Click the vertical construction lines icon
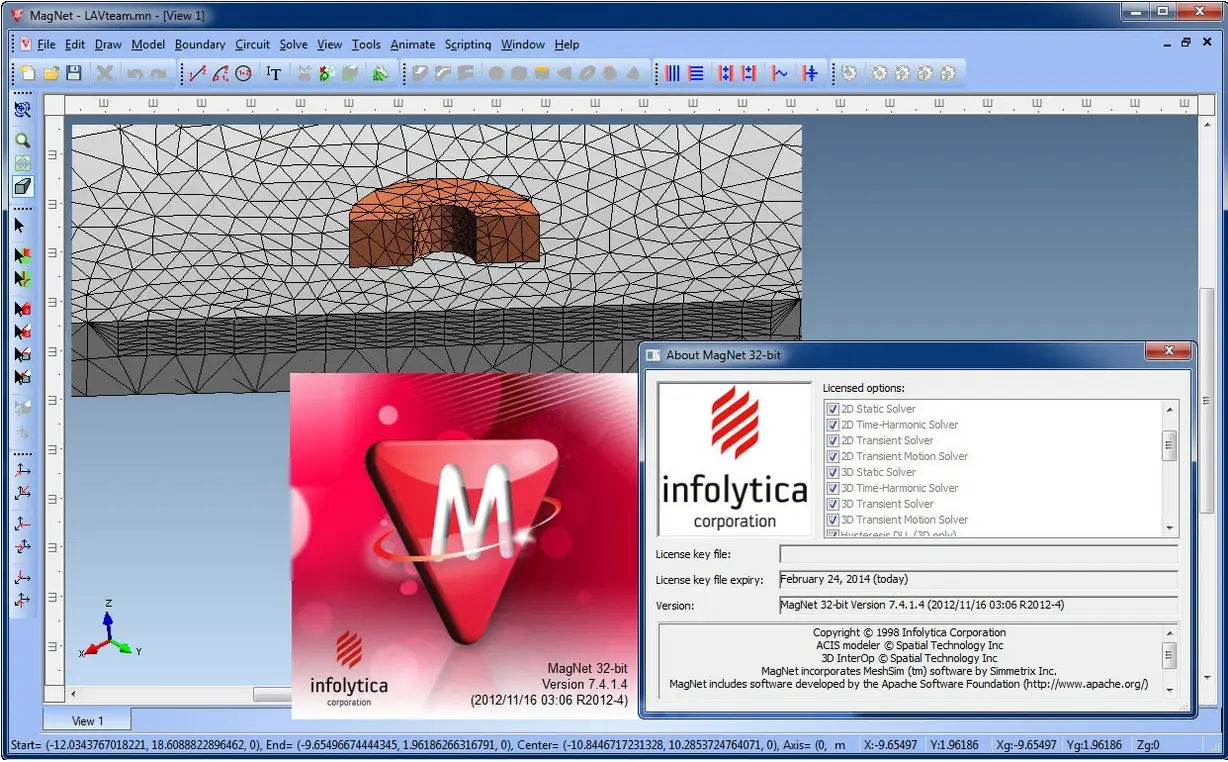 click(673, 73)
